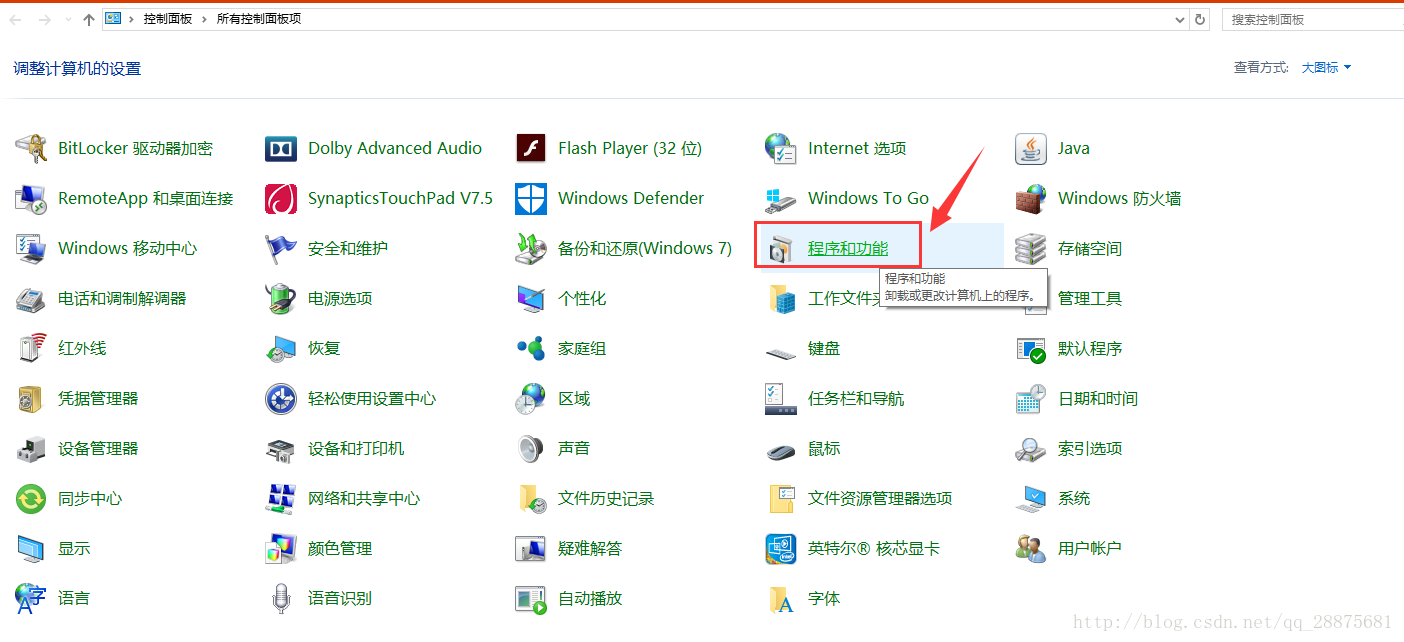This screenshot has height=642, width=1404.
Task: Open the 自动播放 link
Action: [590, 598]
